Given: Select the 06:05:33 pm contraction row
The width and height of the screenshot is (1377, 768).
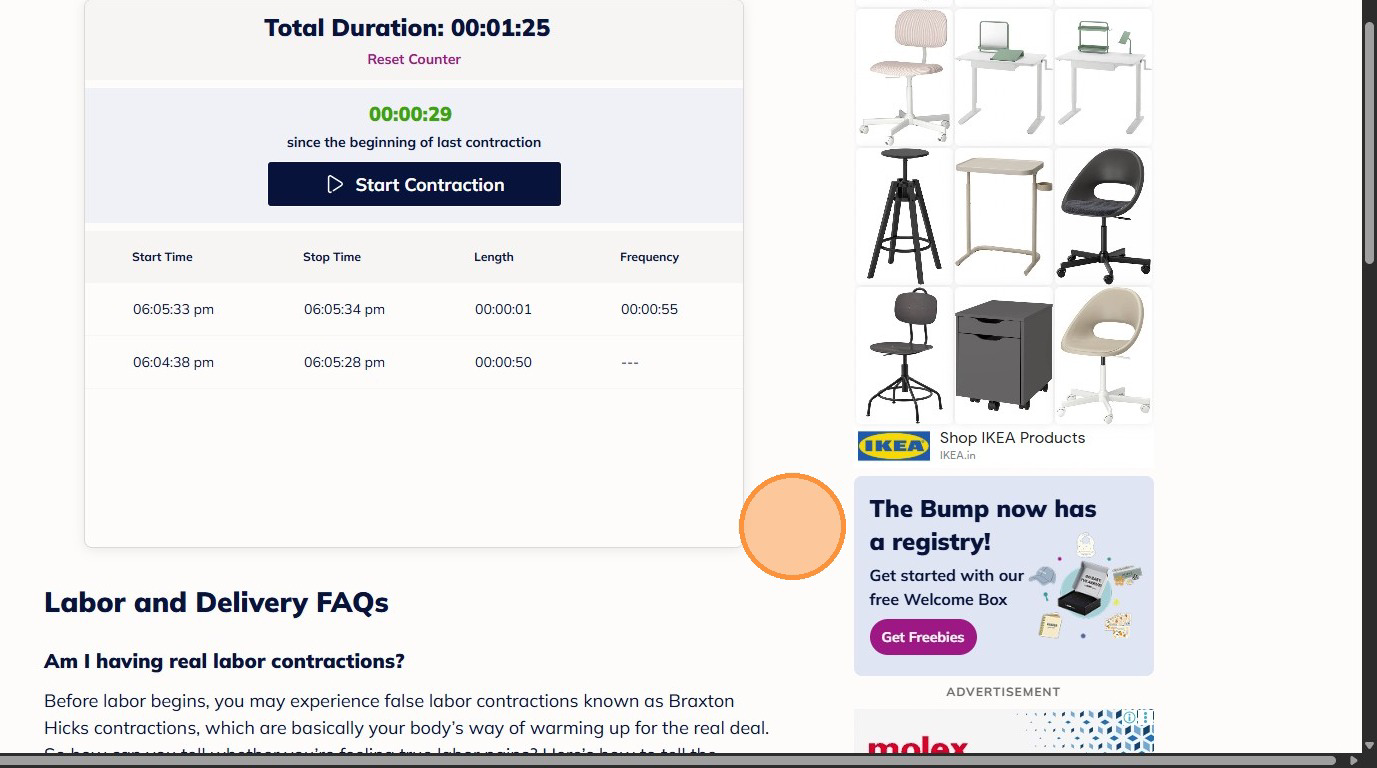Looking at the screenshot, I should click(414, 309).
